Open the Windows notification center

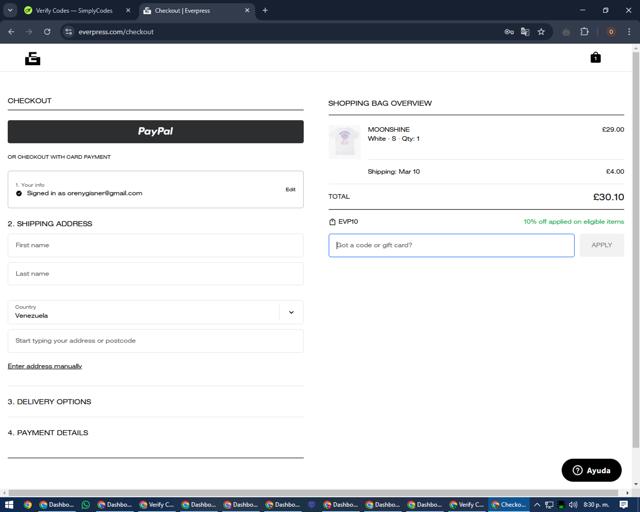click(624, 505)
